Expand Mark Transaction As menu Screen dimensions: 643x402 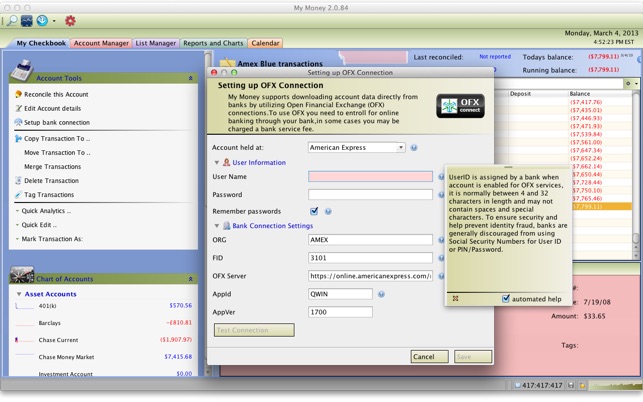[x=52, y=239]
